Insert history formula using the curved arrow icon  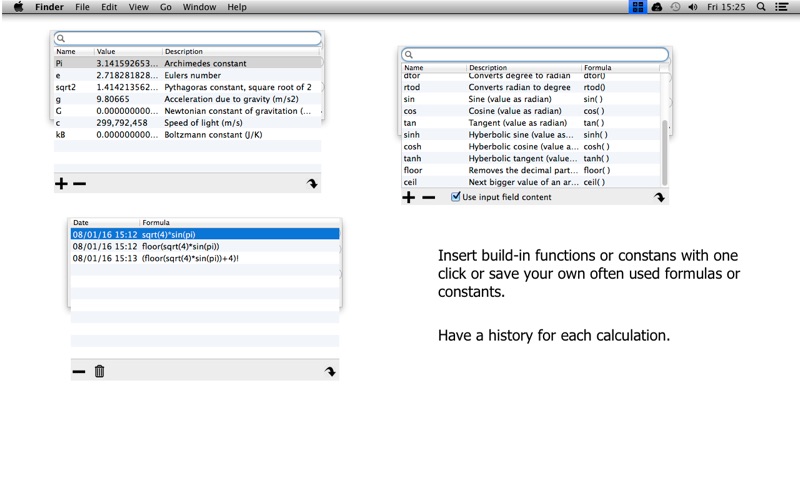tap(330, 371)
